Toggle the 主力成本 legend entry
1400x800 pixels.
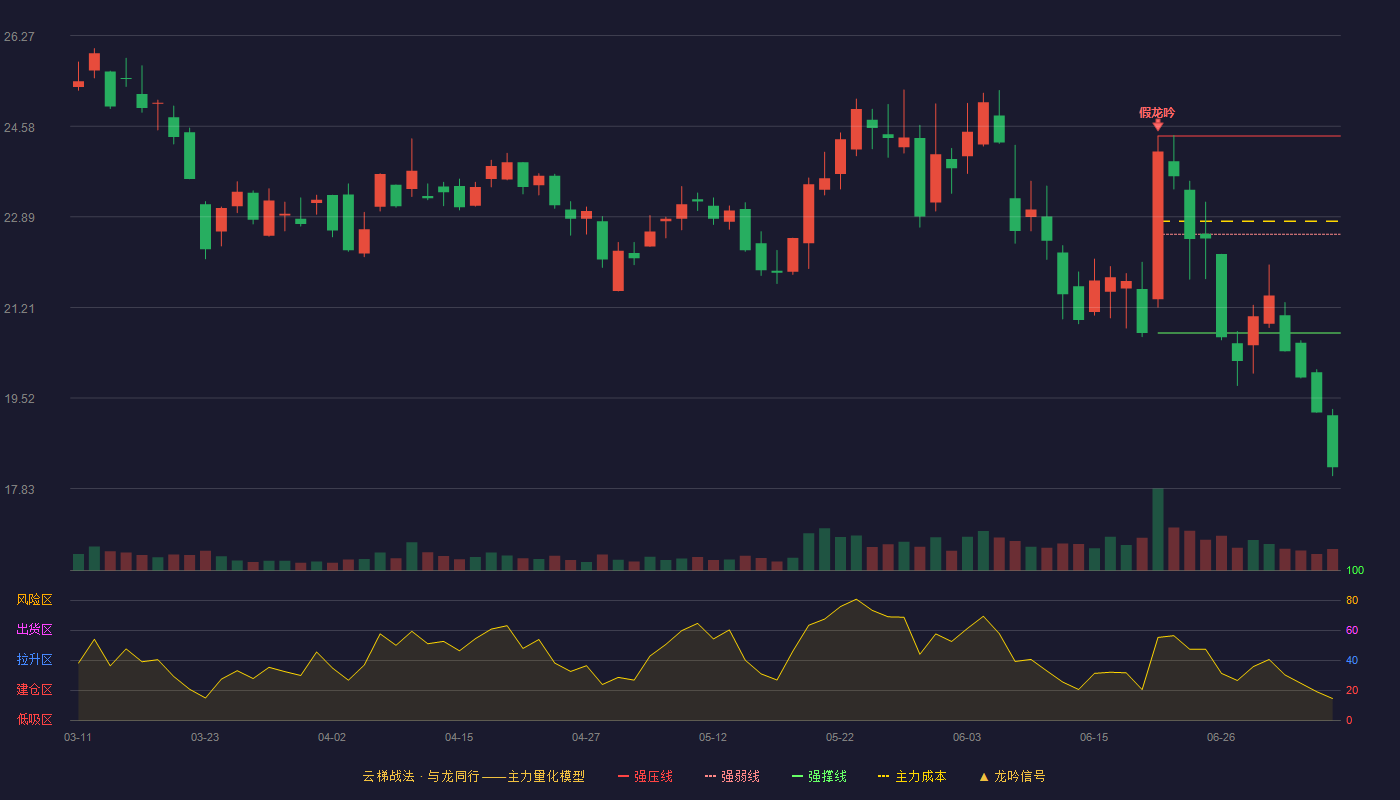912,776
